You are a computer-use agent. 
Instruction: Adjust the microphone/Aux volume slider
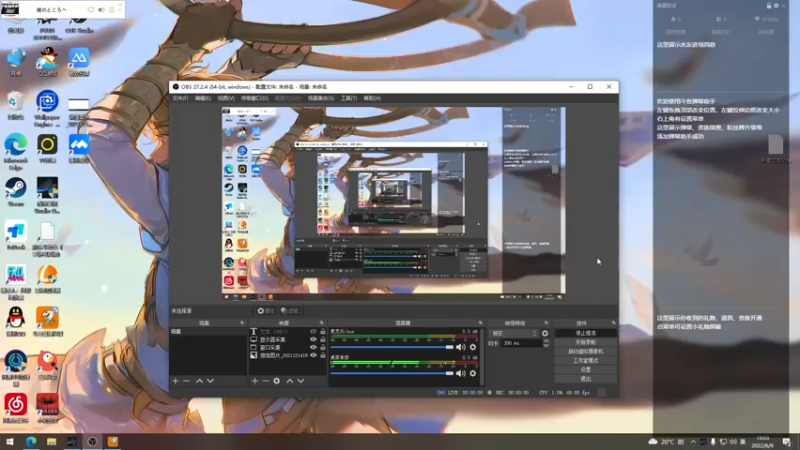[392, 347]
